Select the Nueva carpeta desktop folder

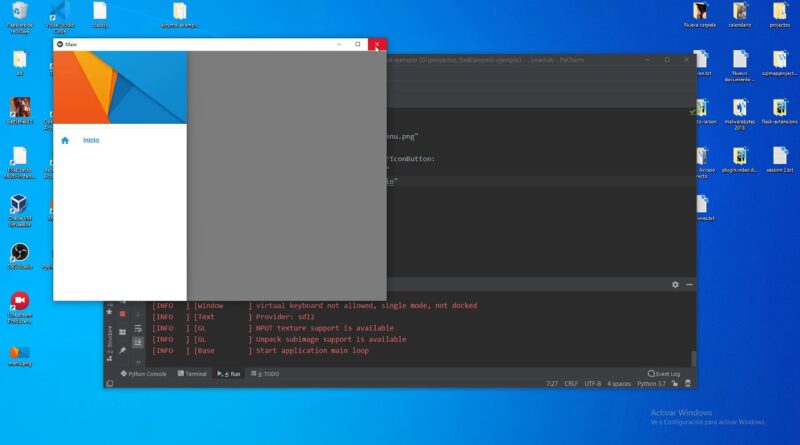pos(700,15)
